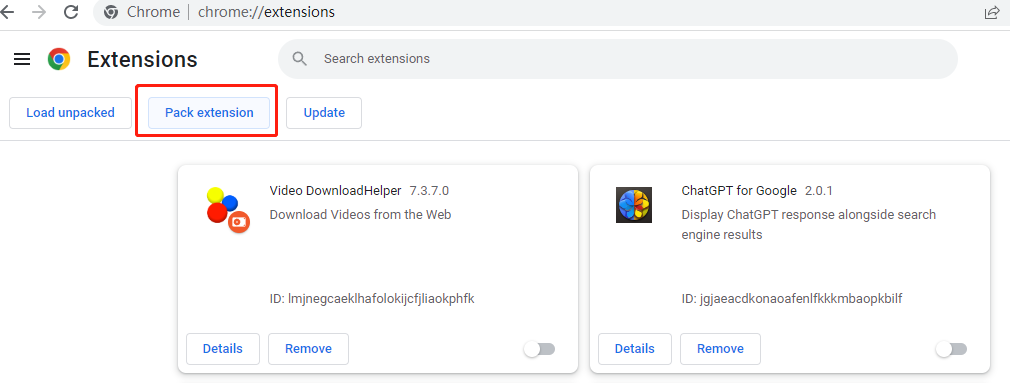Click Load unpacked

point(70,113)
